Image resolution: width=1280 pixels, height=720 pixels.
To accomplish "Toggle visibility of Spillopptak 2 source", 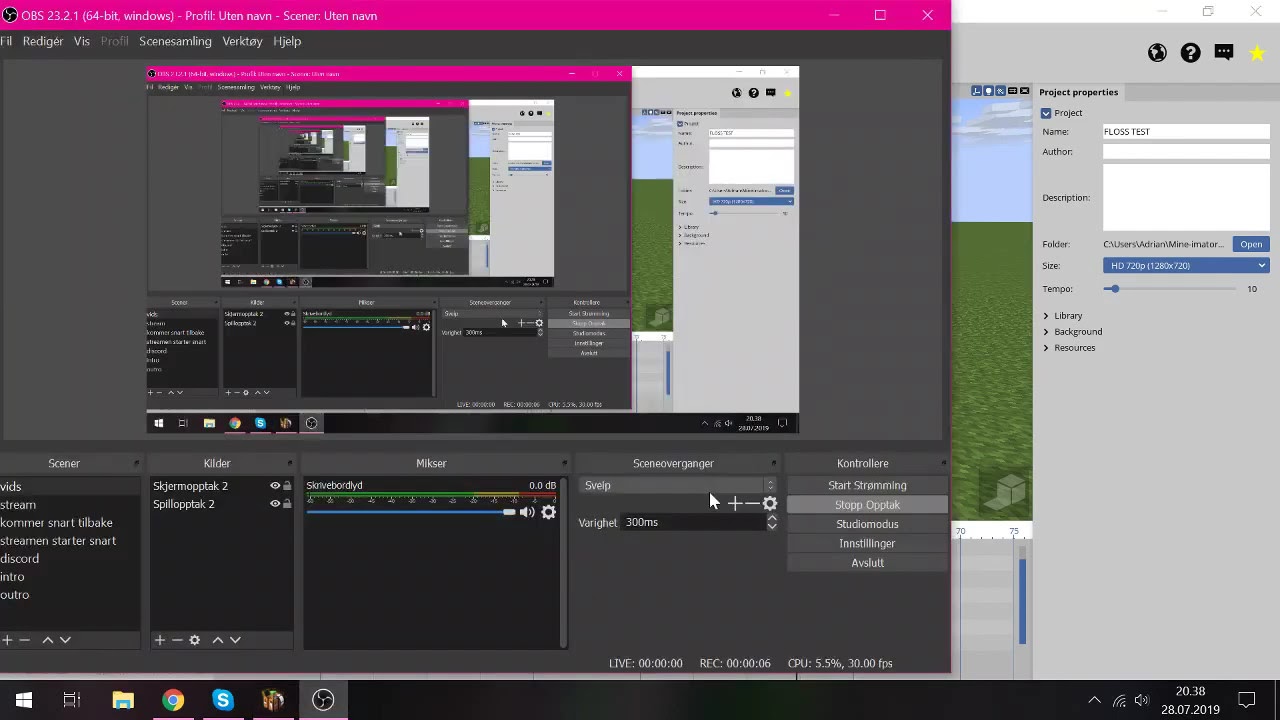I will (274, 504).
